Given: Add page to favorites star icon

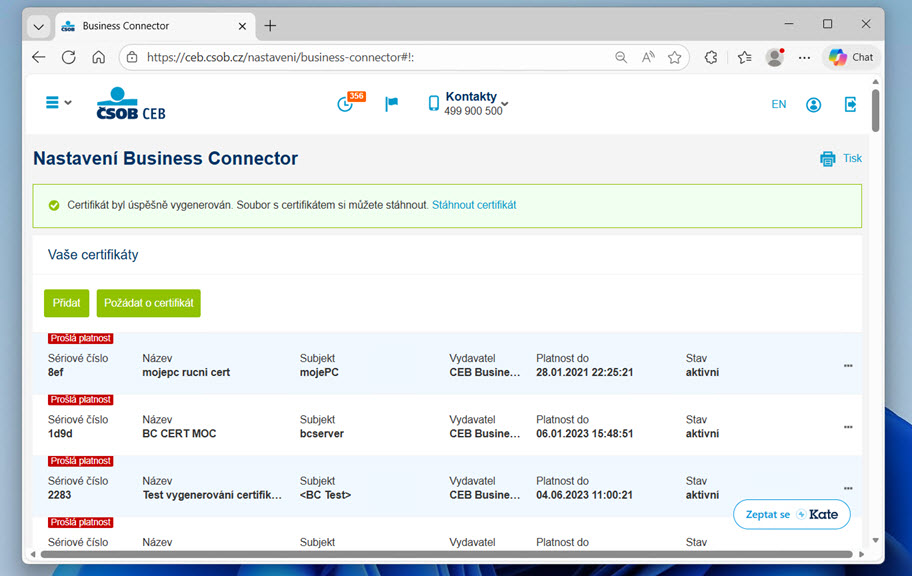Looking at the screenshot, I should point(674,57).
